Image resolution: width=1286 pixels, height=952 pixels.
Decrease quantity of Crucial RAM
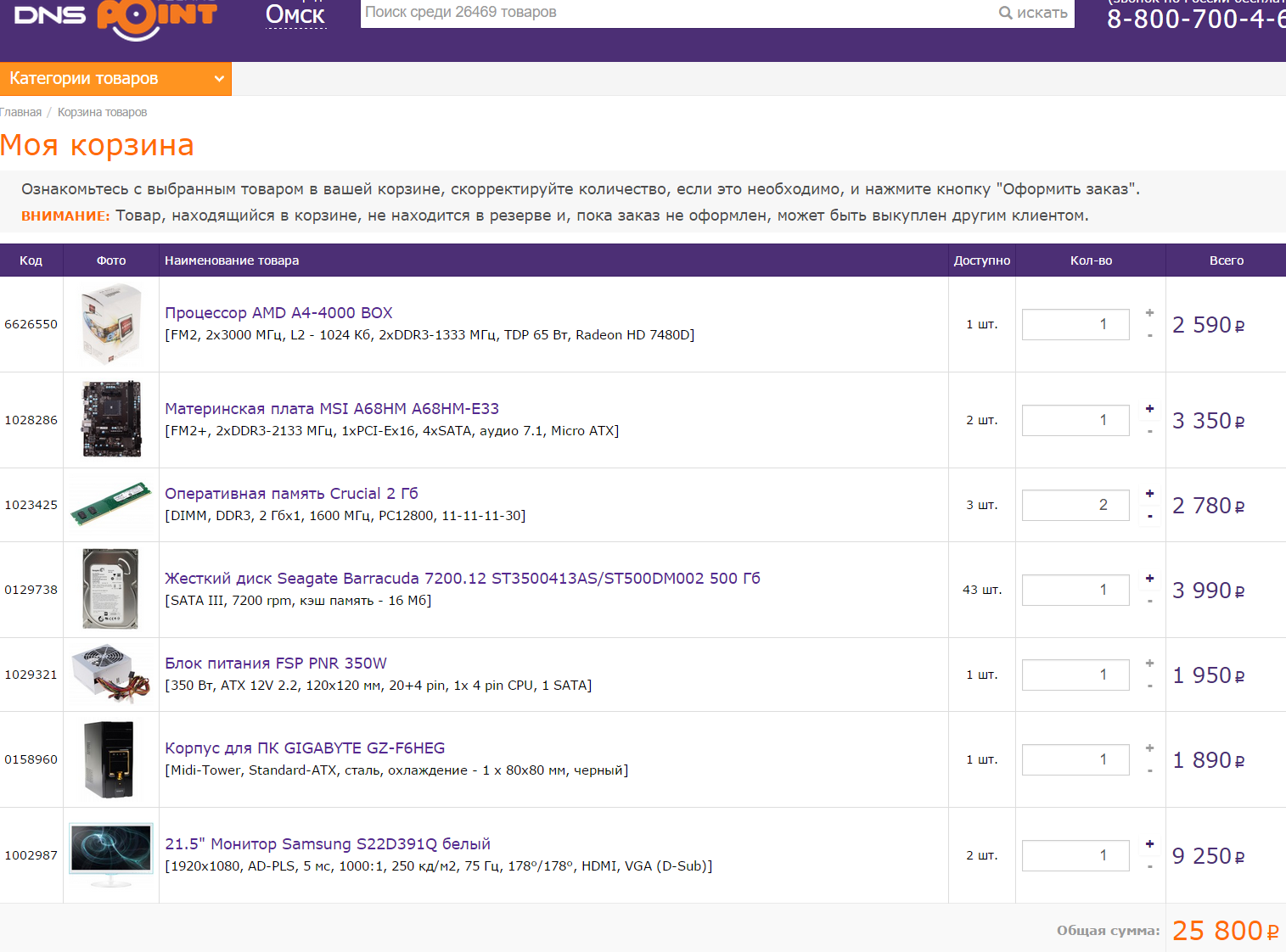[x=1150, y=517]
